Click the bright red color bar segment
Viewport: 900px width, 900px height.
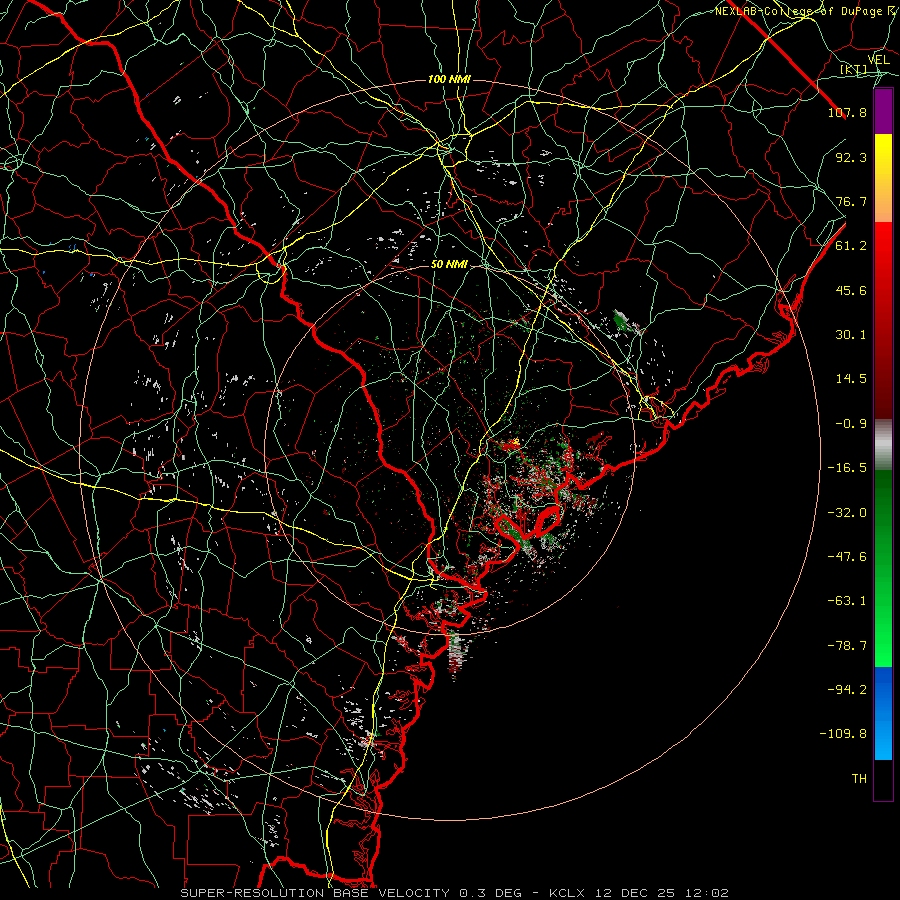pos(883,245)
